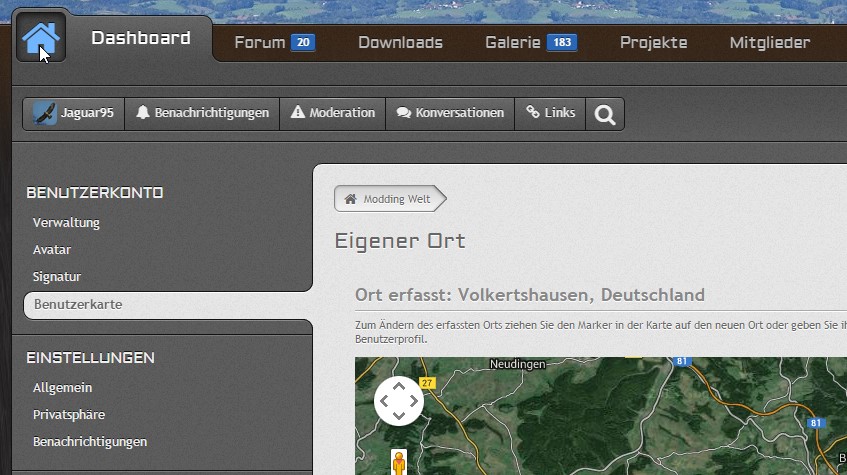The width and height of the screenshot is (847, 475).
Task: Open Konversationen from the toolbar
Action: click(x=450, y=113)
